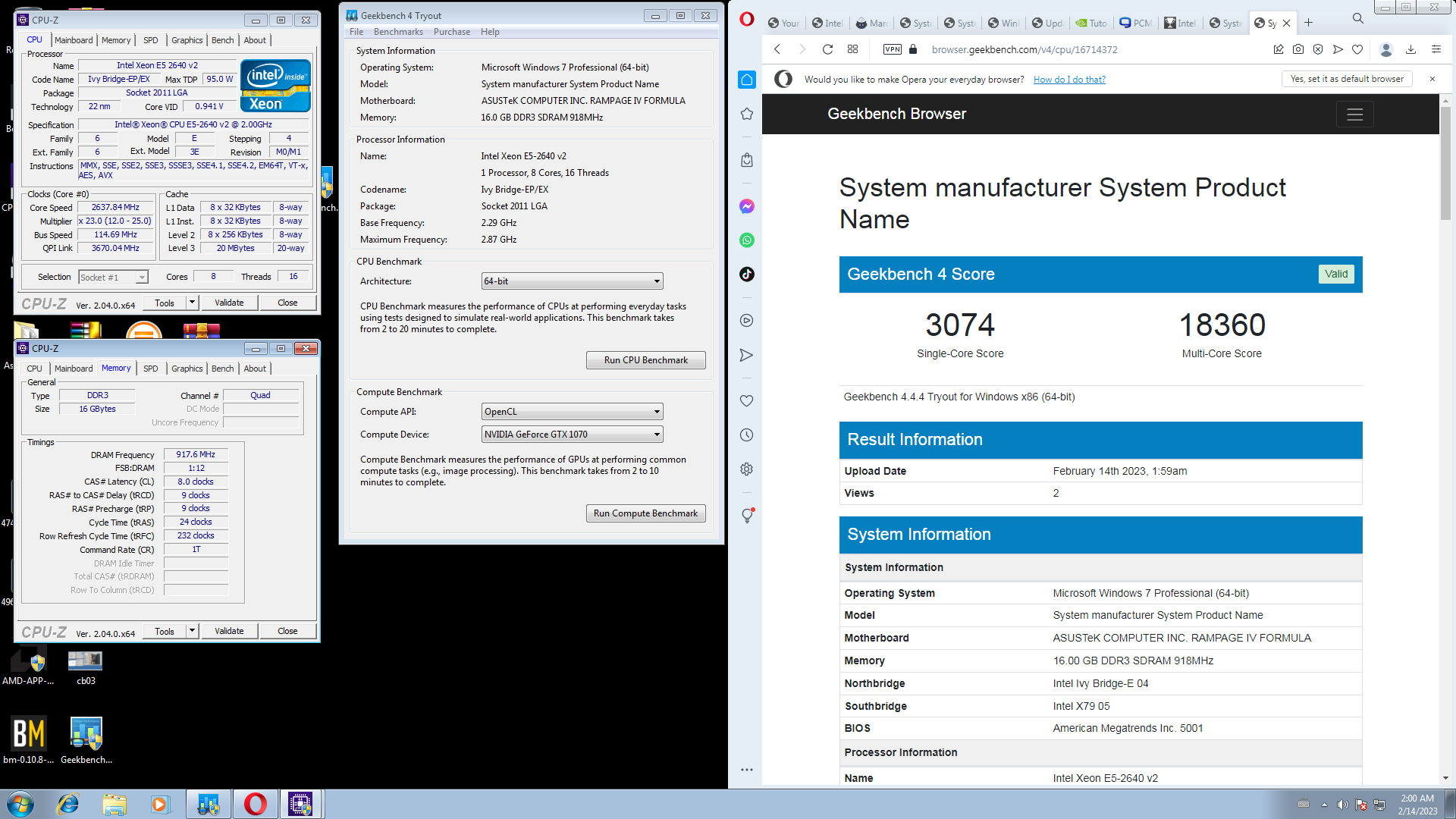Run the Compute Benchmark in Geekbench
The image size is (1456, 819).
(646, 513)
